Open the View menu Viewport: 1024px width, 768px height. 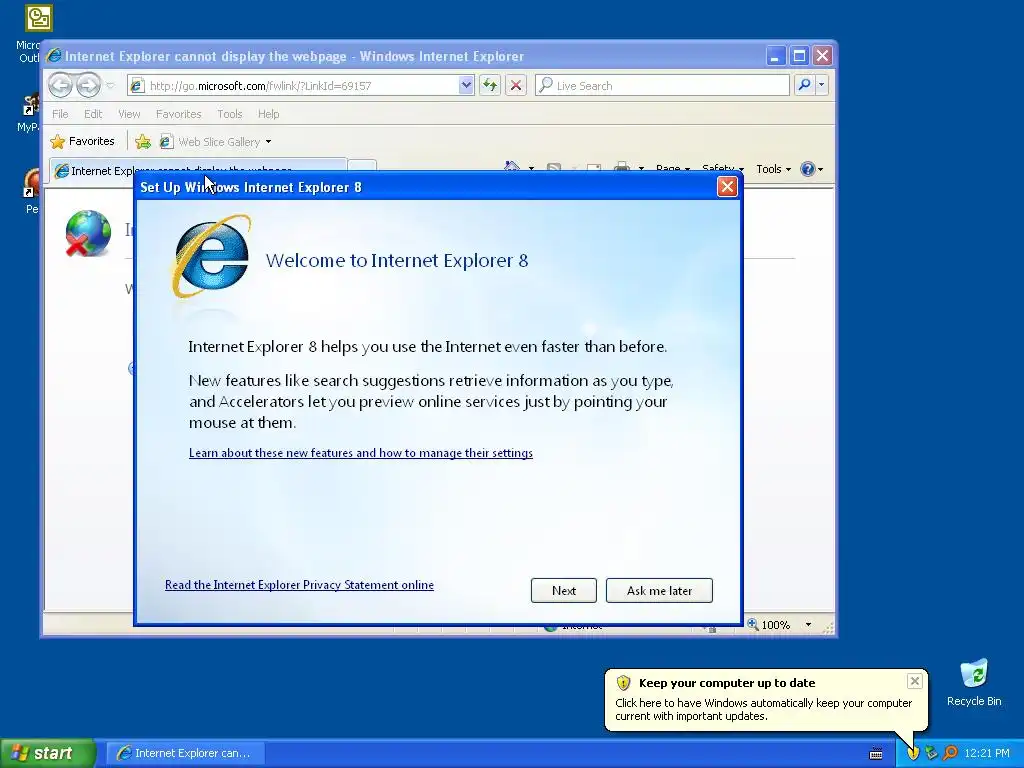point(129,114)
